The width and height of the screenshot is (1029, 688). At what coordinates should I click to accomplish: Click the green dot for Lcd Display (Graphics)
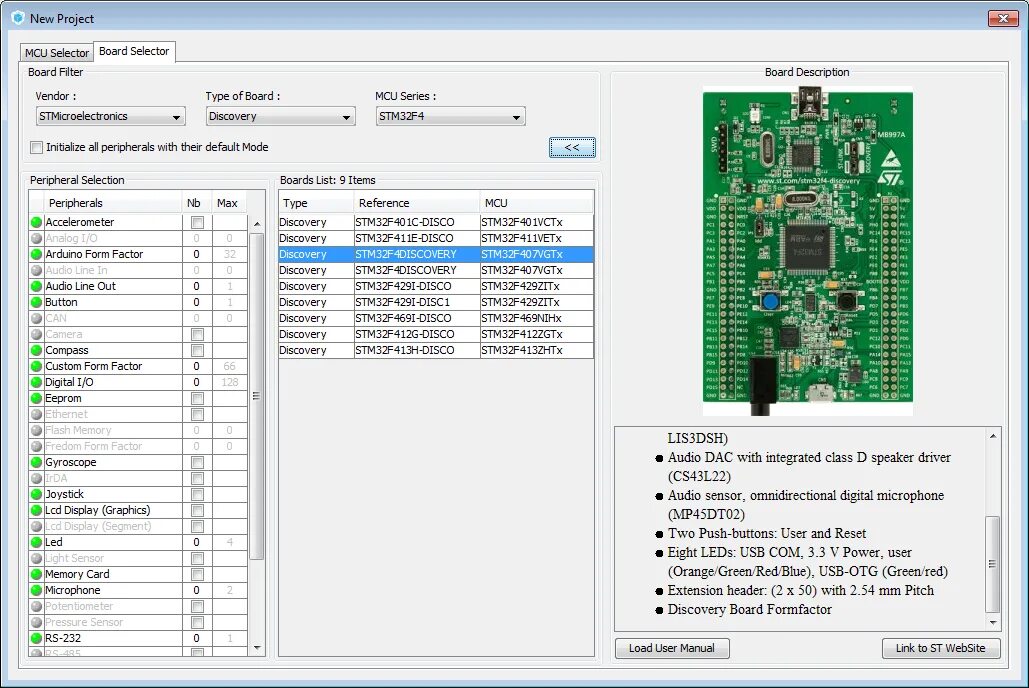point(37,510)
